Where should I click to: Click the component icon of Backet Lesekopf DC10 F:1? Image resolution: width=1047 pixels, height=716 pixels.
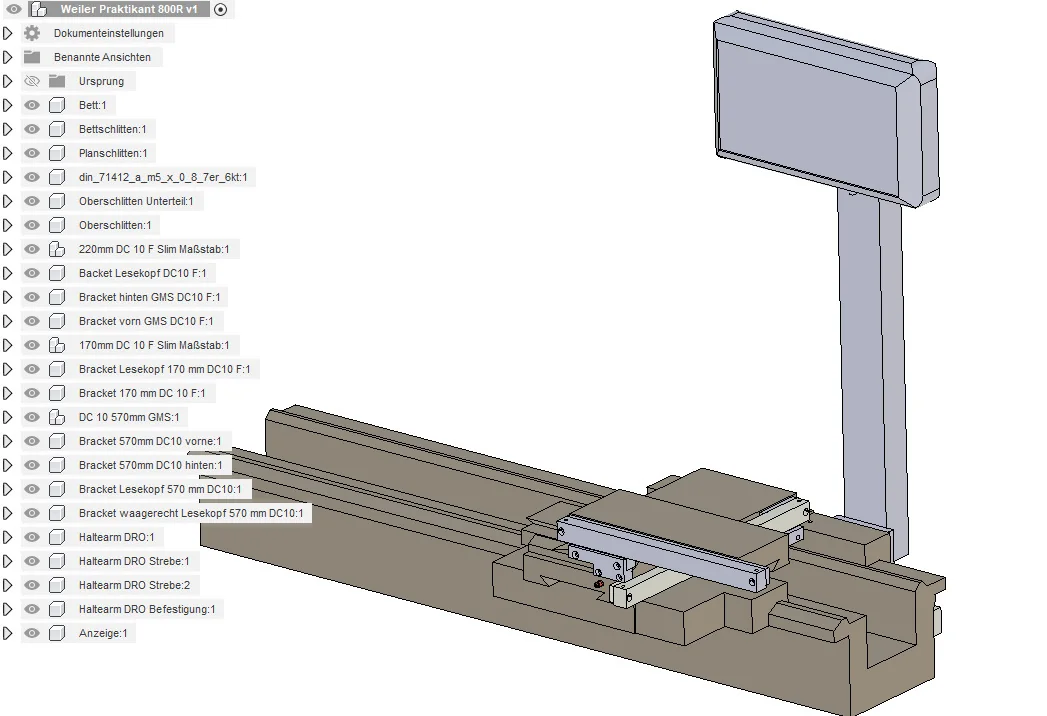click(57, 273)
